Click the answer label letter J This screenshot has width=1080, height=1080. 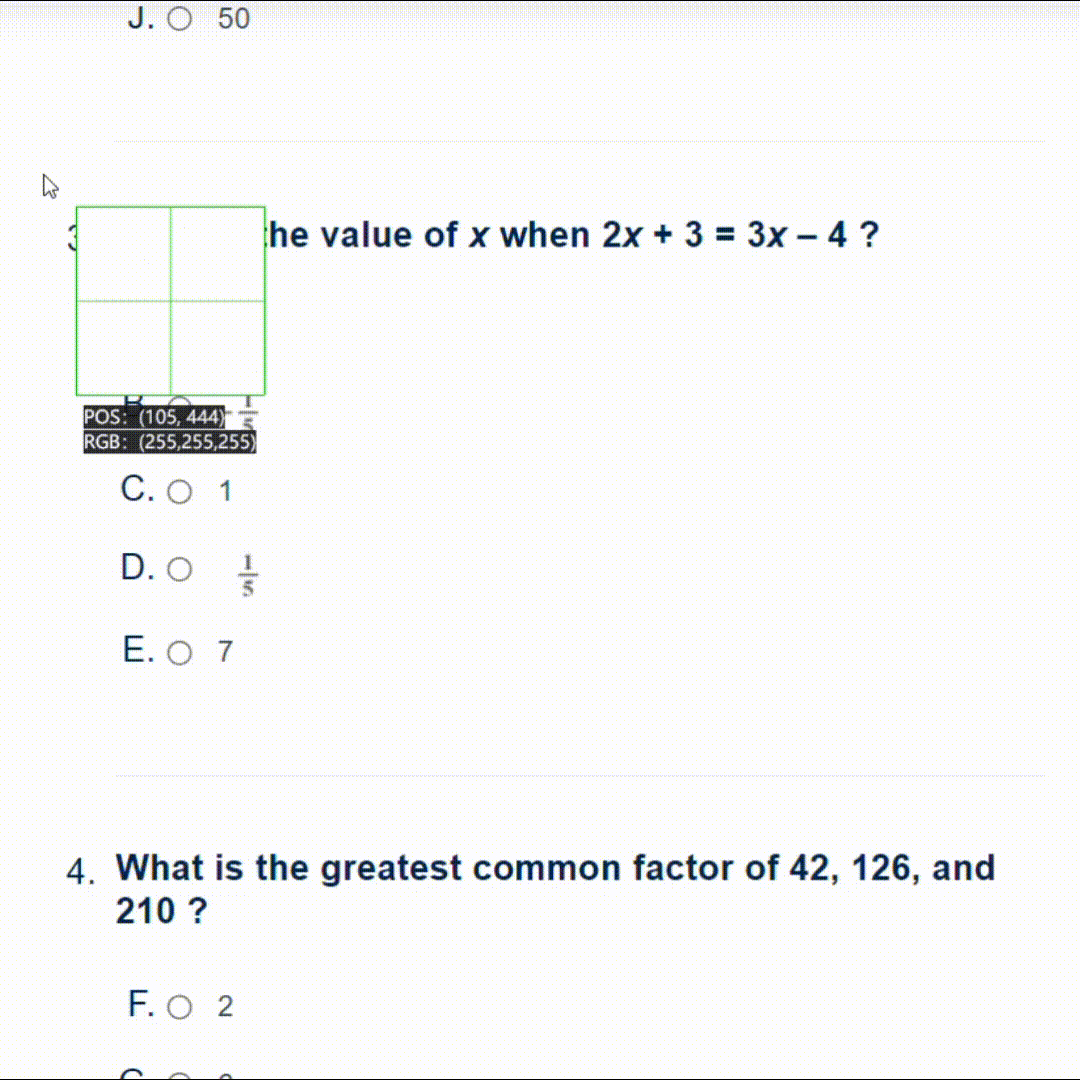138,16
